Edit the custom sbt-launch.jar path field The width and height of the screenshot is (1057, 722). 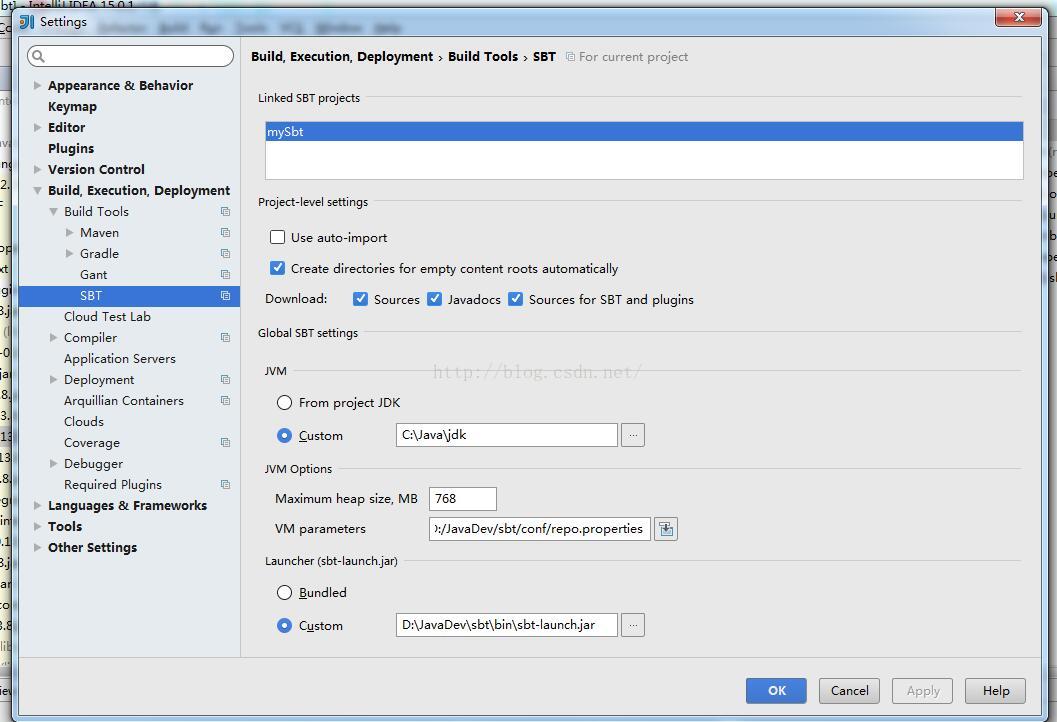pyautogui.click(x=507, y=625)
